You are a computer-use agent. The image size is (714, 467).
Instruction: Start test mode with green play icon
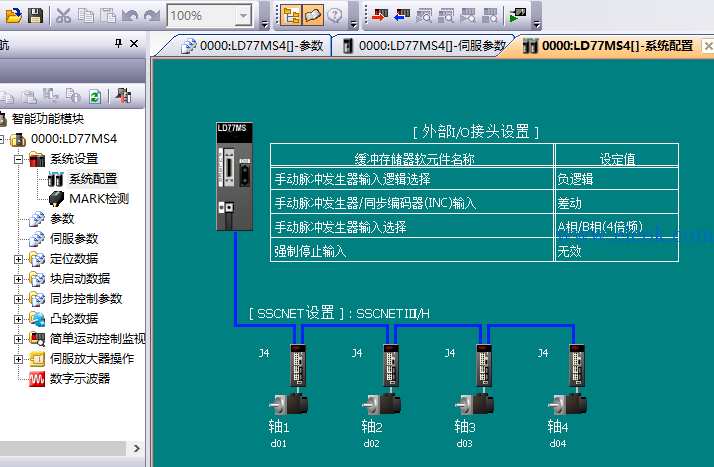(518, 15)
